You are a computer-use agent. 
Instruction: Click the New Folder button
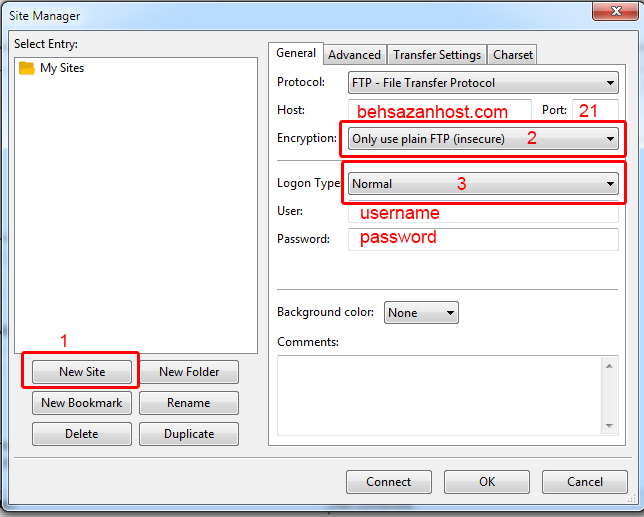[x=189, y=372]
